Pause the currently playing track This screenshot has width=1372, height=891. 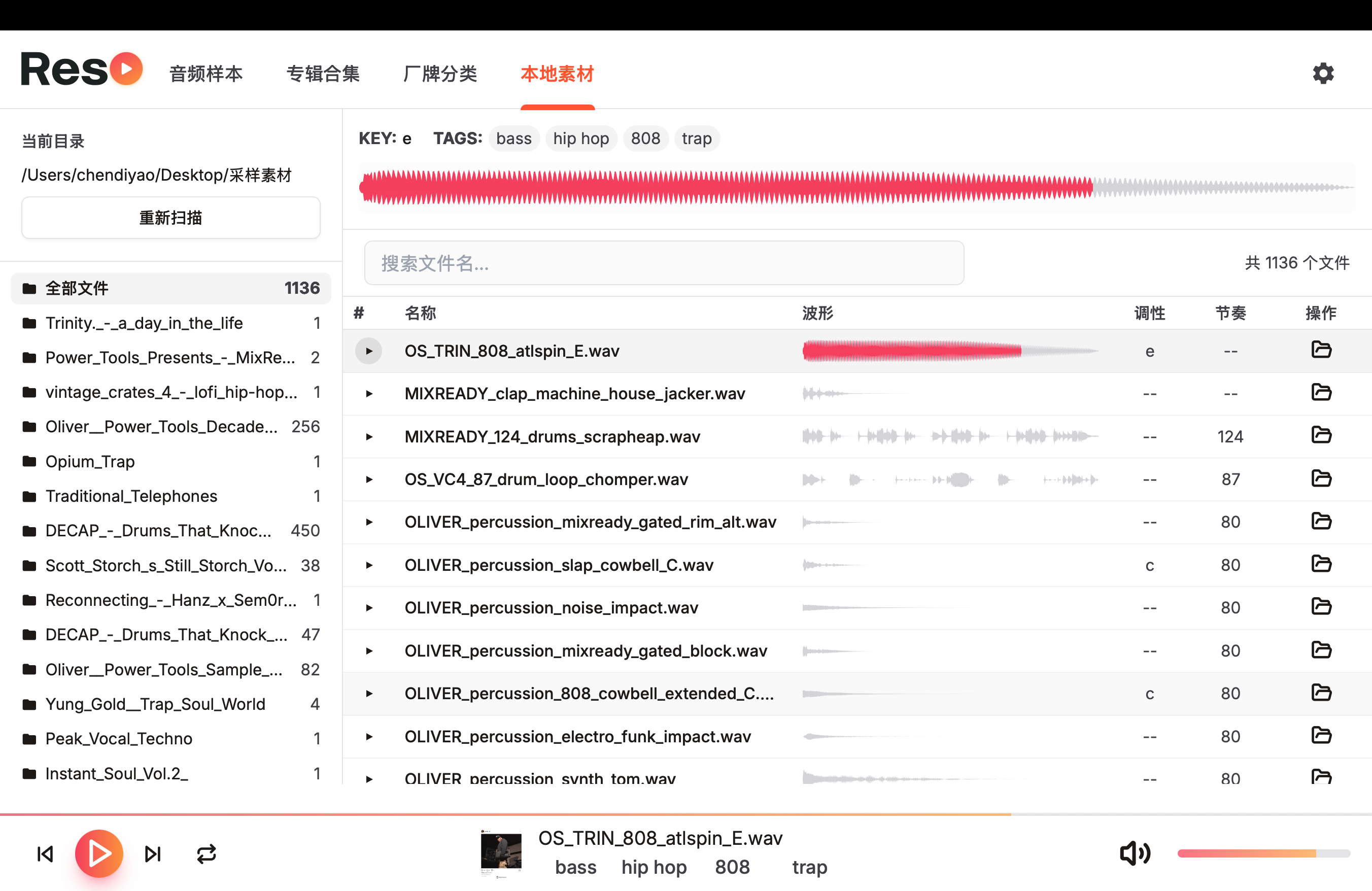(x=98, y=854)
